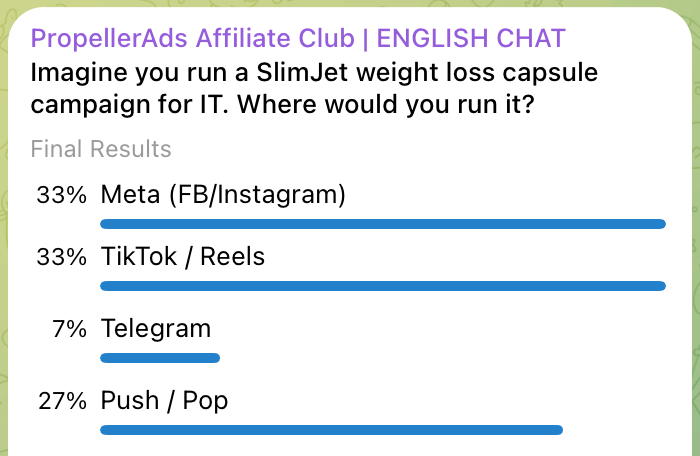Click the 7% figure beside Telegram
This screenshot has height=456, width=700.
(x=69, y=328)
